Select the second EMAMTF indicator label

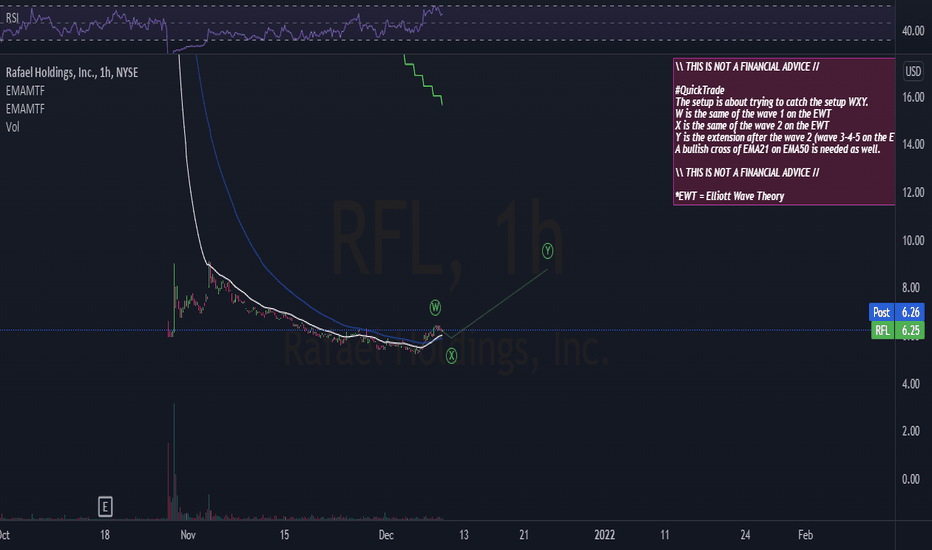25,109
